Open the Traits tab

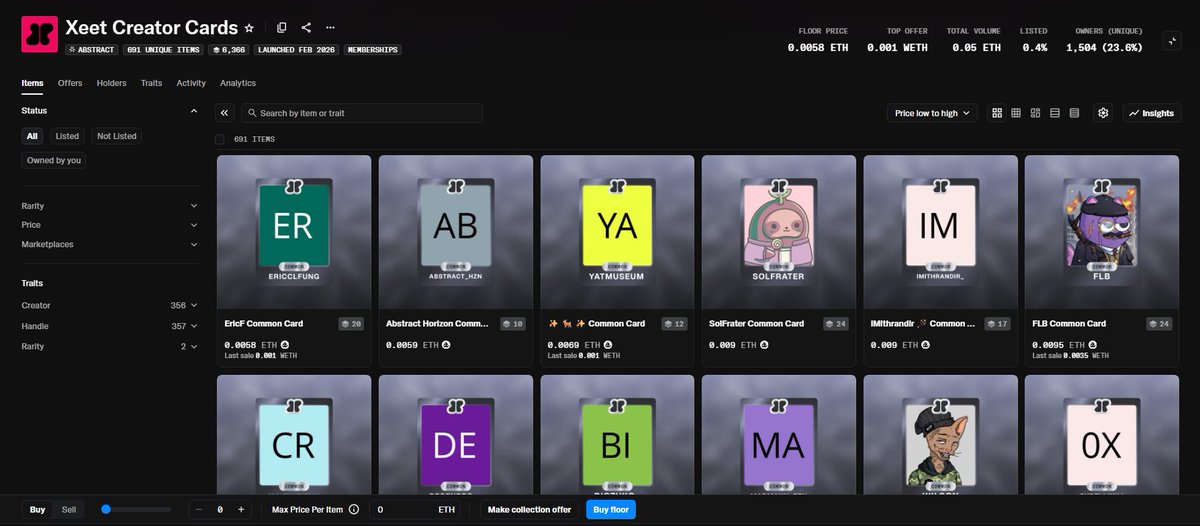click(151, 83)
